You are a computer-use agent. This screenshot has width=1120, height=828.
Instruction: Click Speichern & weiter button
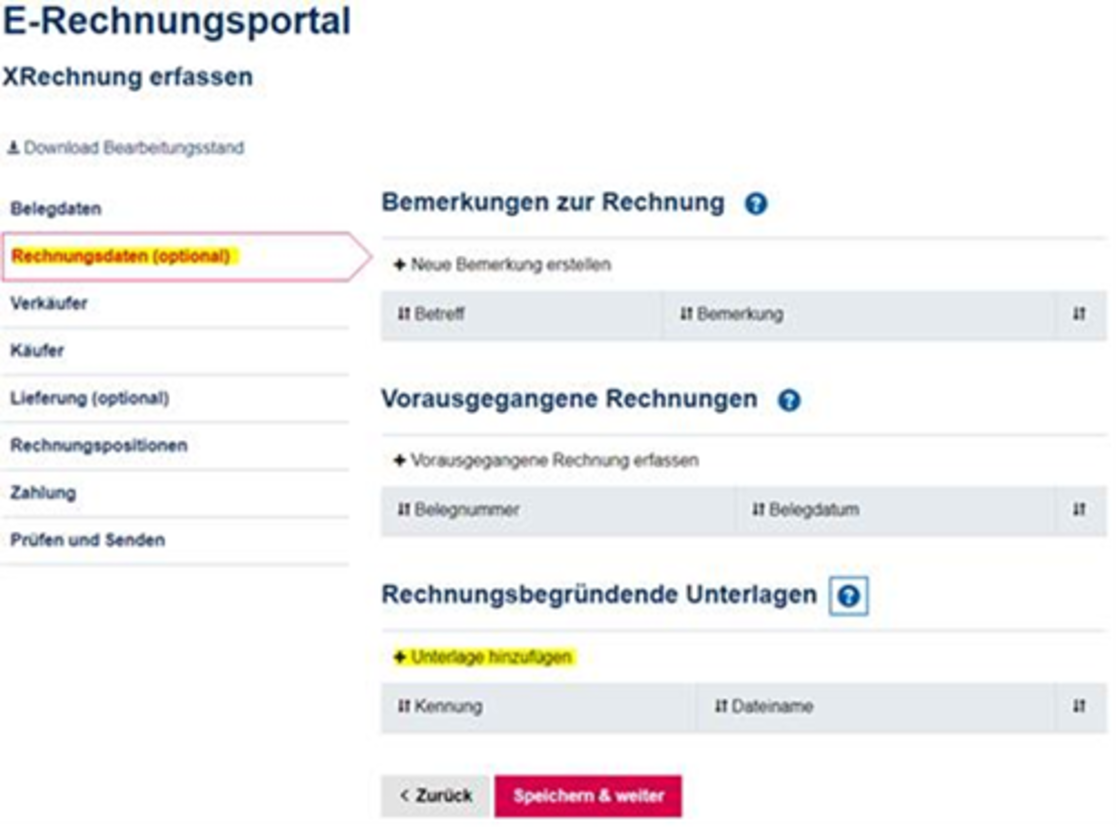[588, 796]
